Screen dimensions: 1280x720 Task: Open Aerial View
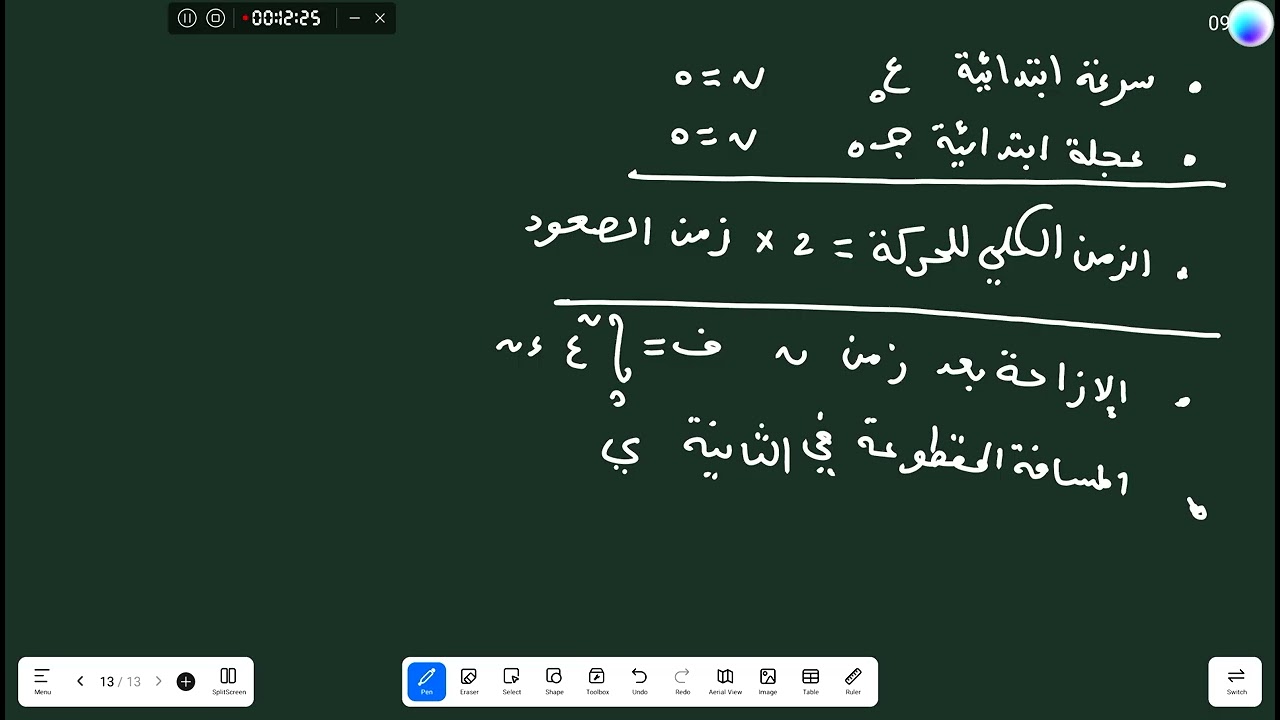point(725,681)
